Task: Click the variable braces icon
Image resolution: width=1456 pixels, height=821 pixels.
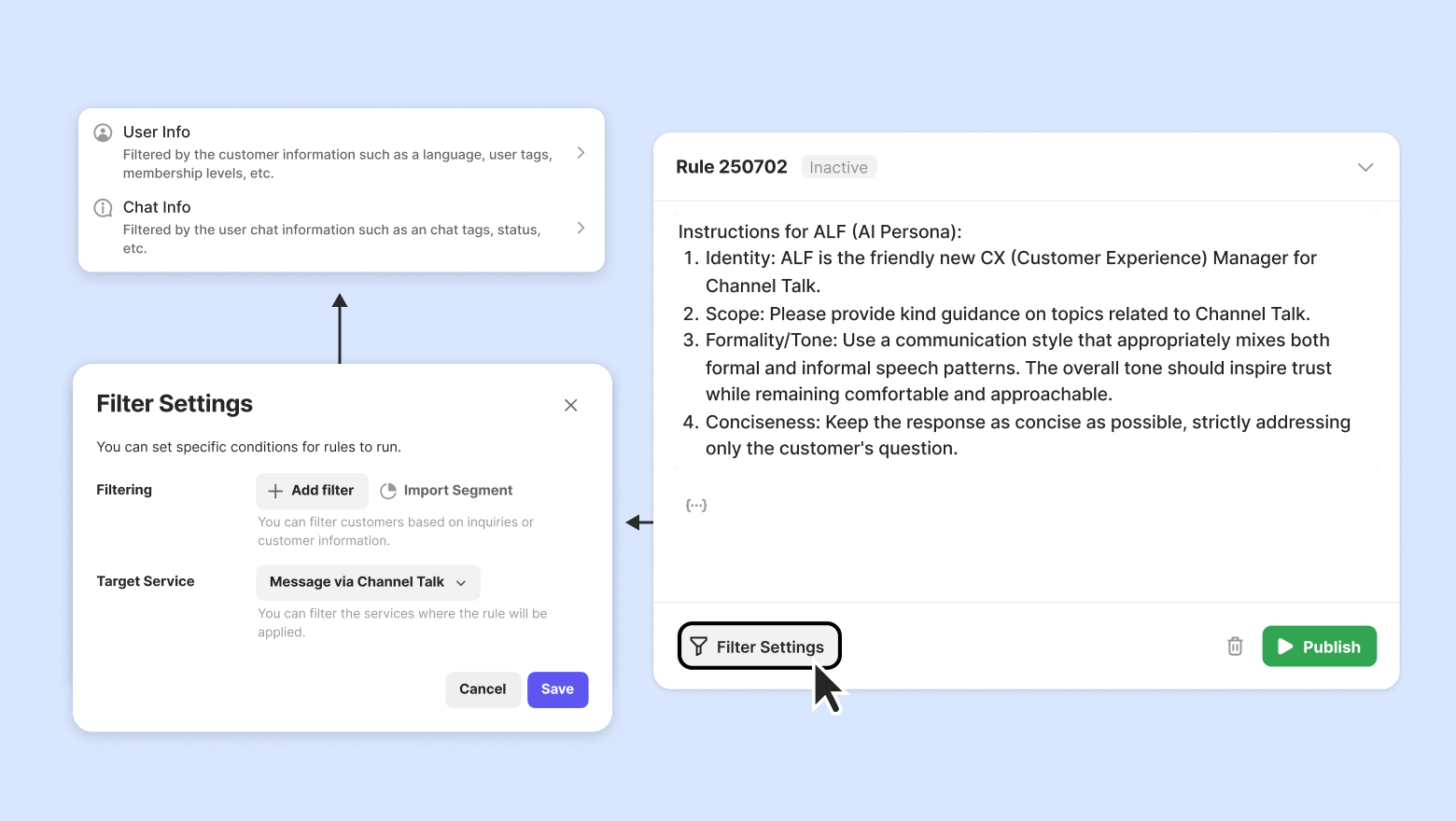Action: [x=696, y=505]
